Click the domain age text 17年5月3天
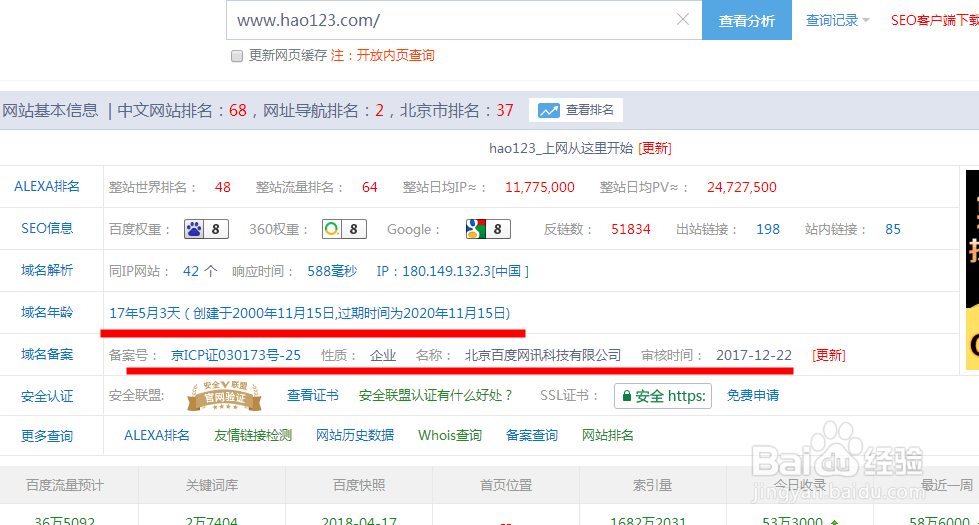 point(145,313)
